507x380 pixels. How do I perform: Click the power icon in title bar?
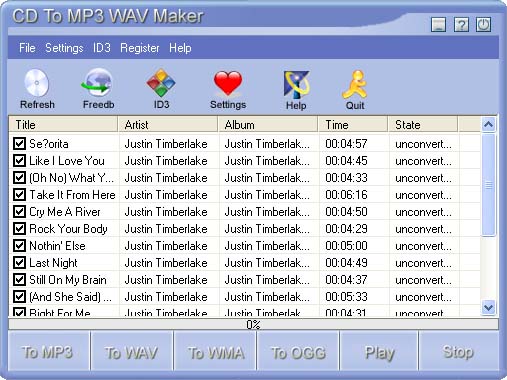click(x=483, y=25)
